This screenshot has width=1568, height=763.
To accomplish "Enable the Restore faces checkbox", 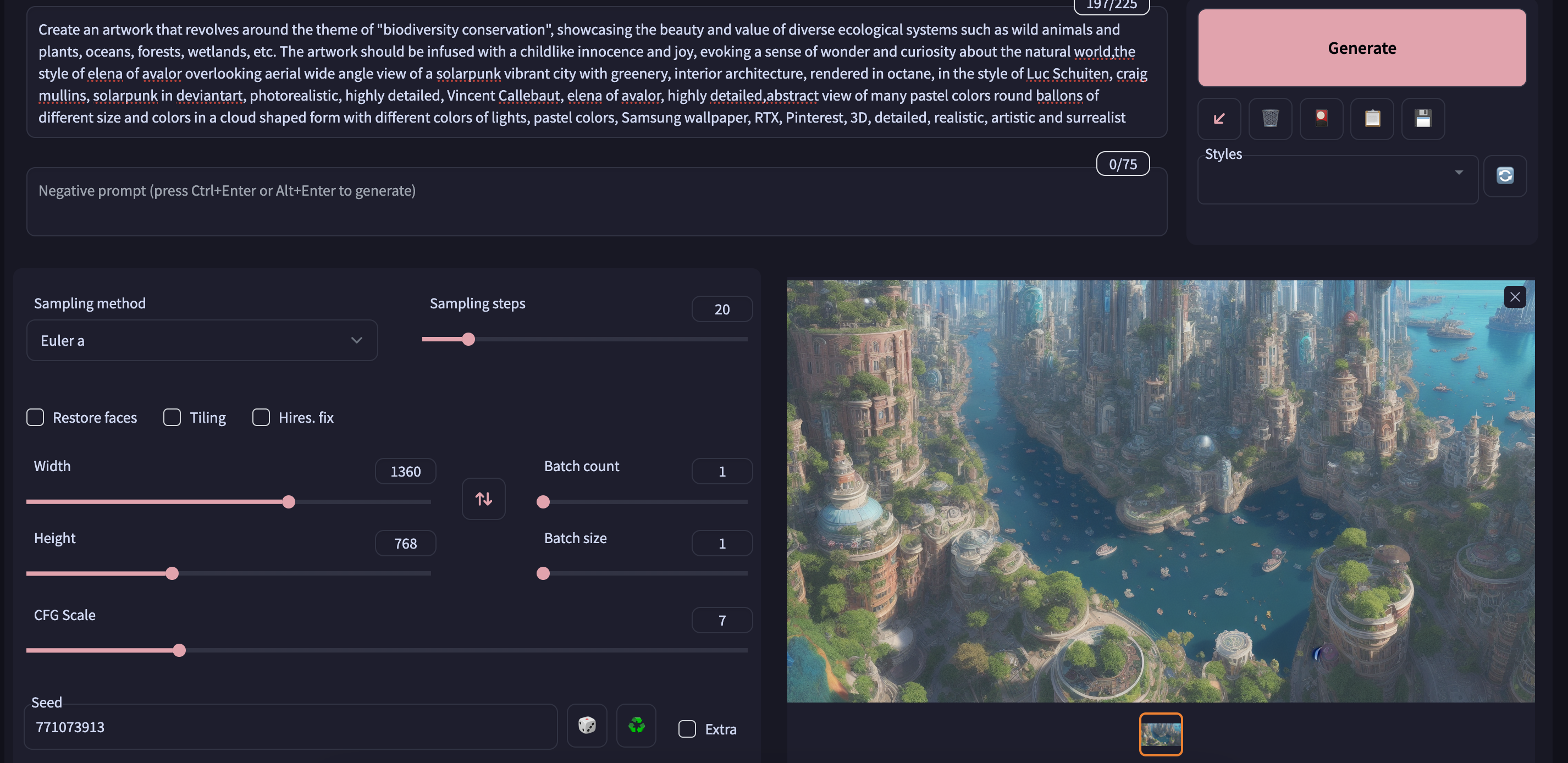I will 35,417.
